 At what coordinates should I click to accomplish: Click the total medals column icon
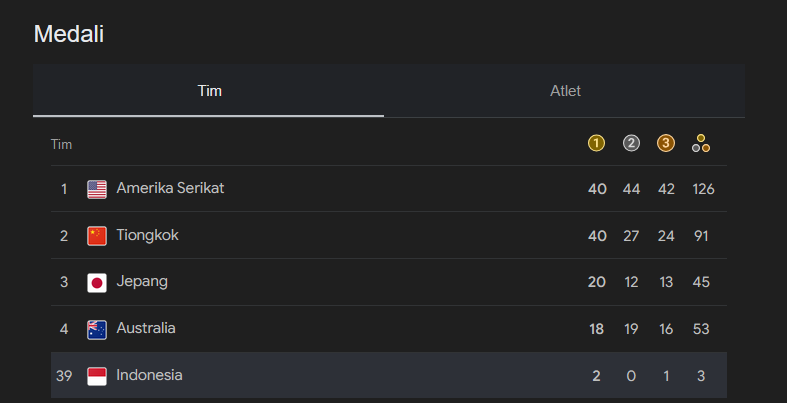pos(701,143)
